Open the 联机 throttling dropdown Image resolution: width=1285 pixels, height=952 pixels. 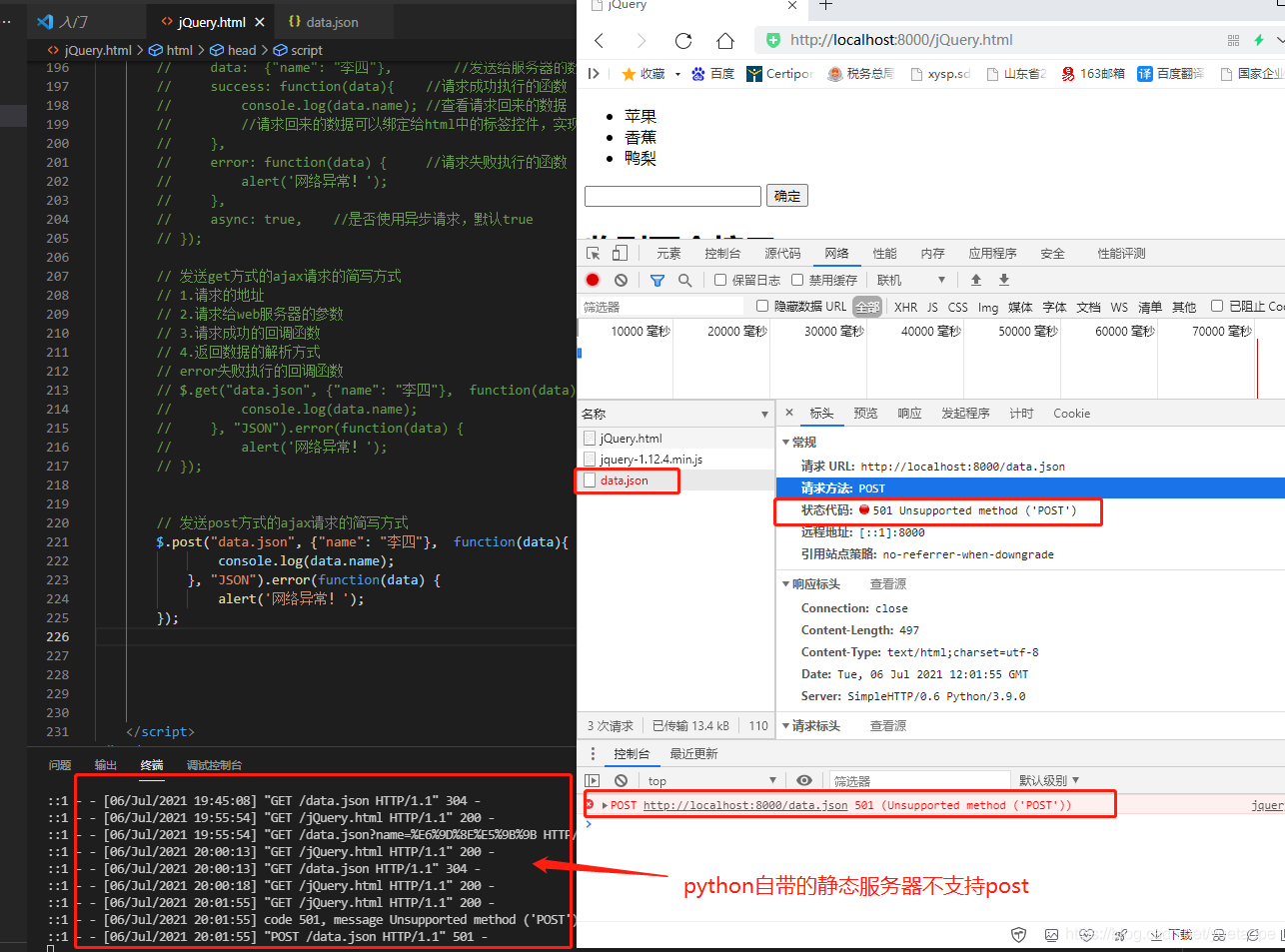911,281
